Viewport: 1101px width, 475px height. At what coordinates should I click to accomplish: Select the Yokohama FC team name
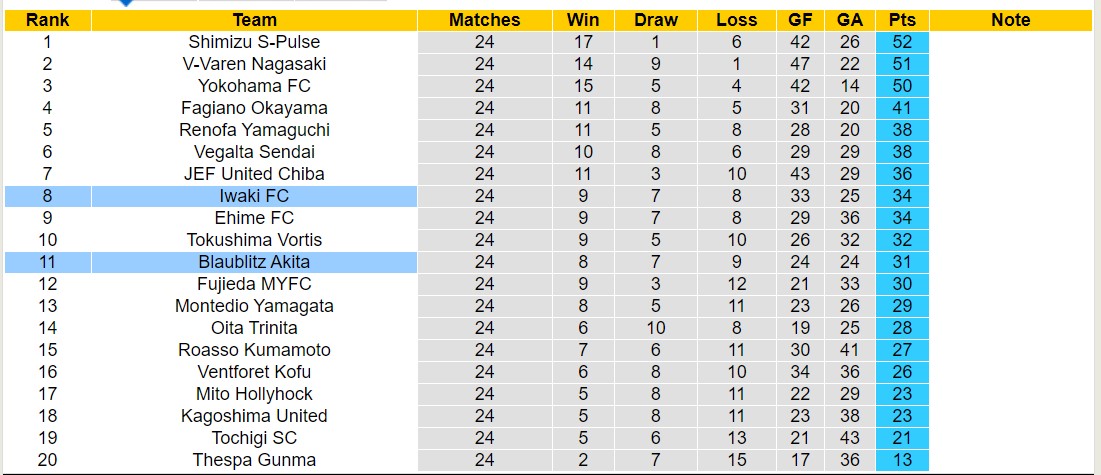click(x=254, y=86)
